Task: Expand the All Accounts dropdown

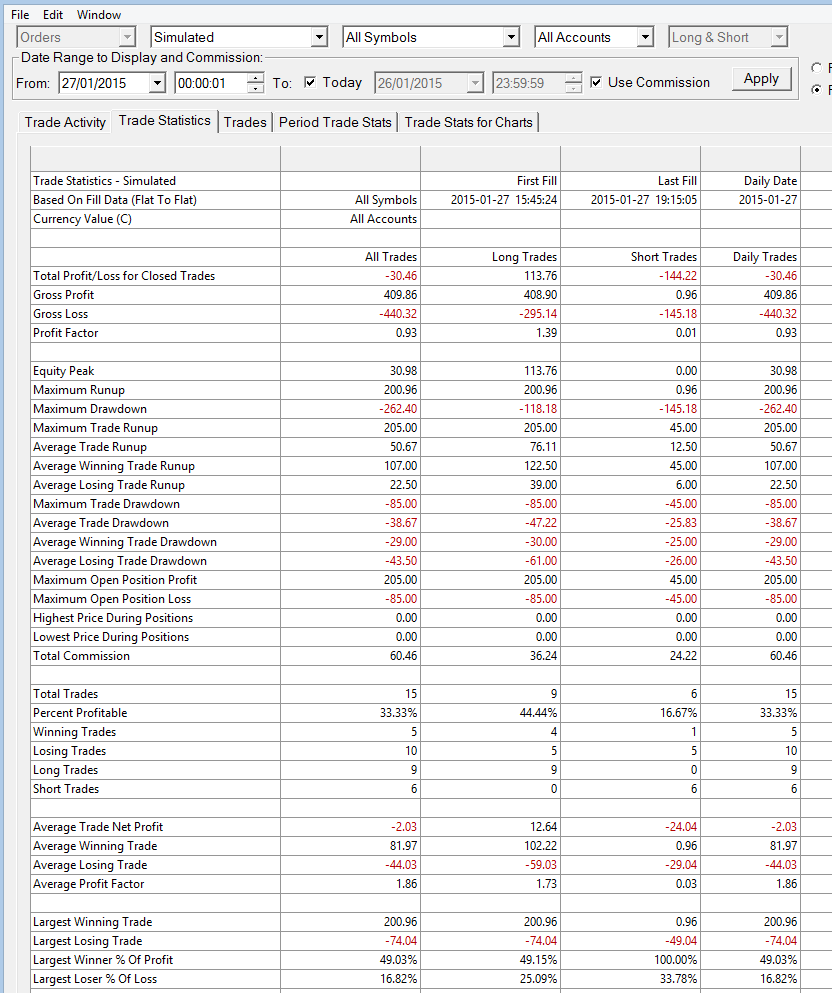Action: pyautogui.click(x=645, y=37)
